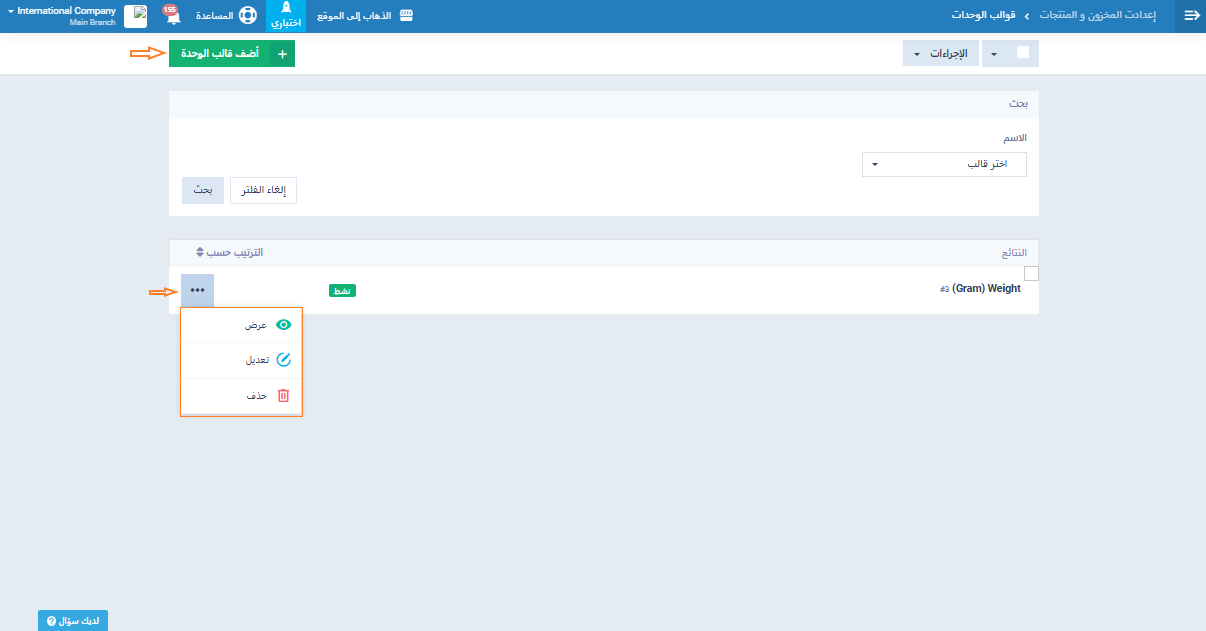Click the notification bell icon
The height and width of the screenshot is (631, 1206).
coord(171,17)
